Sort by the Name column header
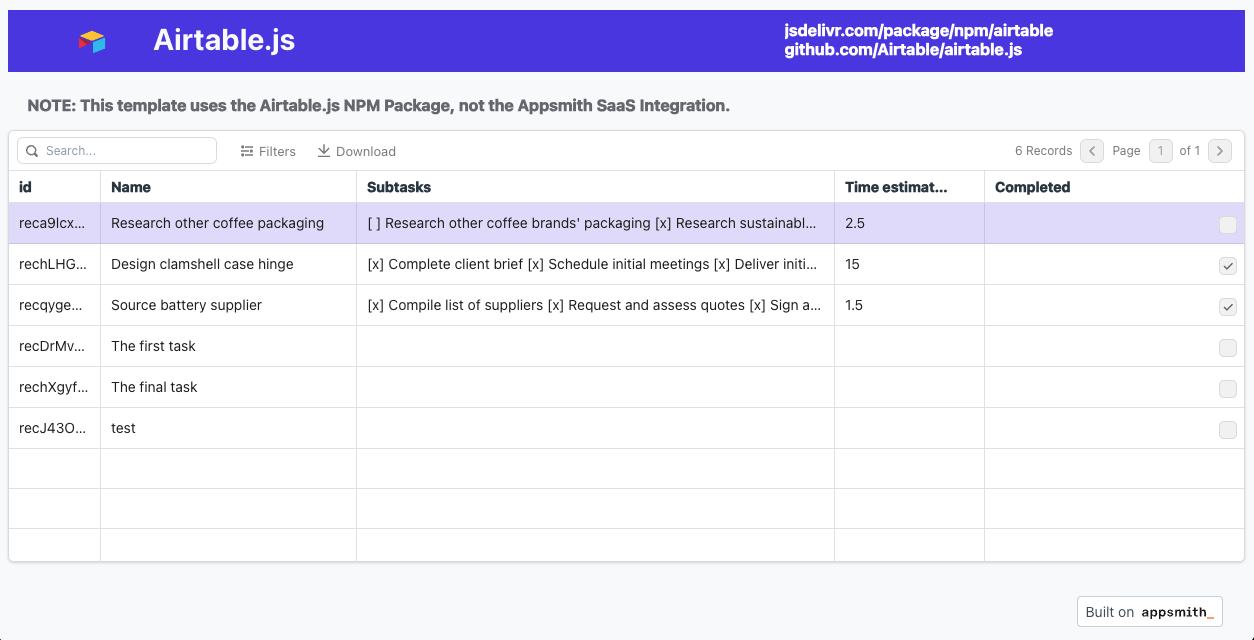 pos(131,187)
